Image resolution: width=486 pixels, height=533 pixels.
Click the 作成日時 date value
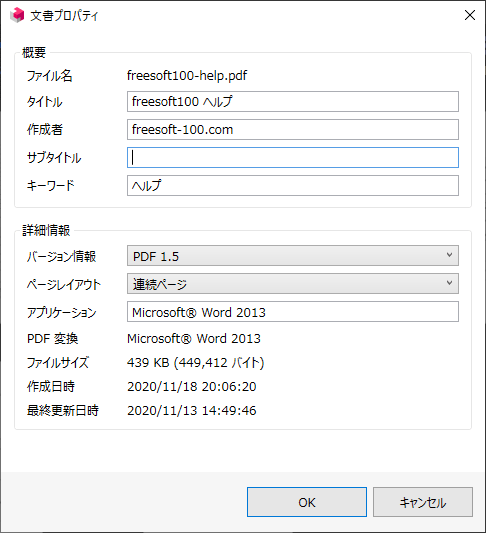click(192, 386)
